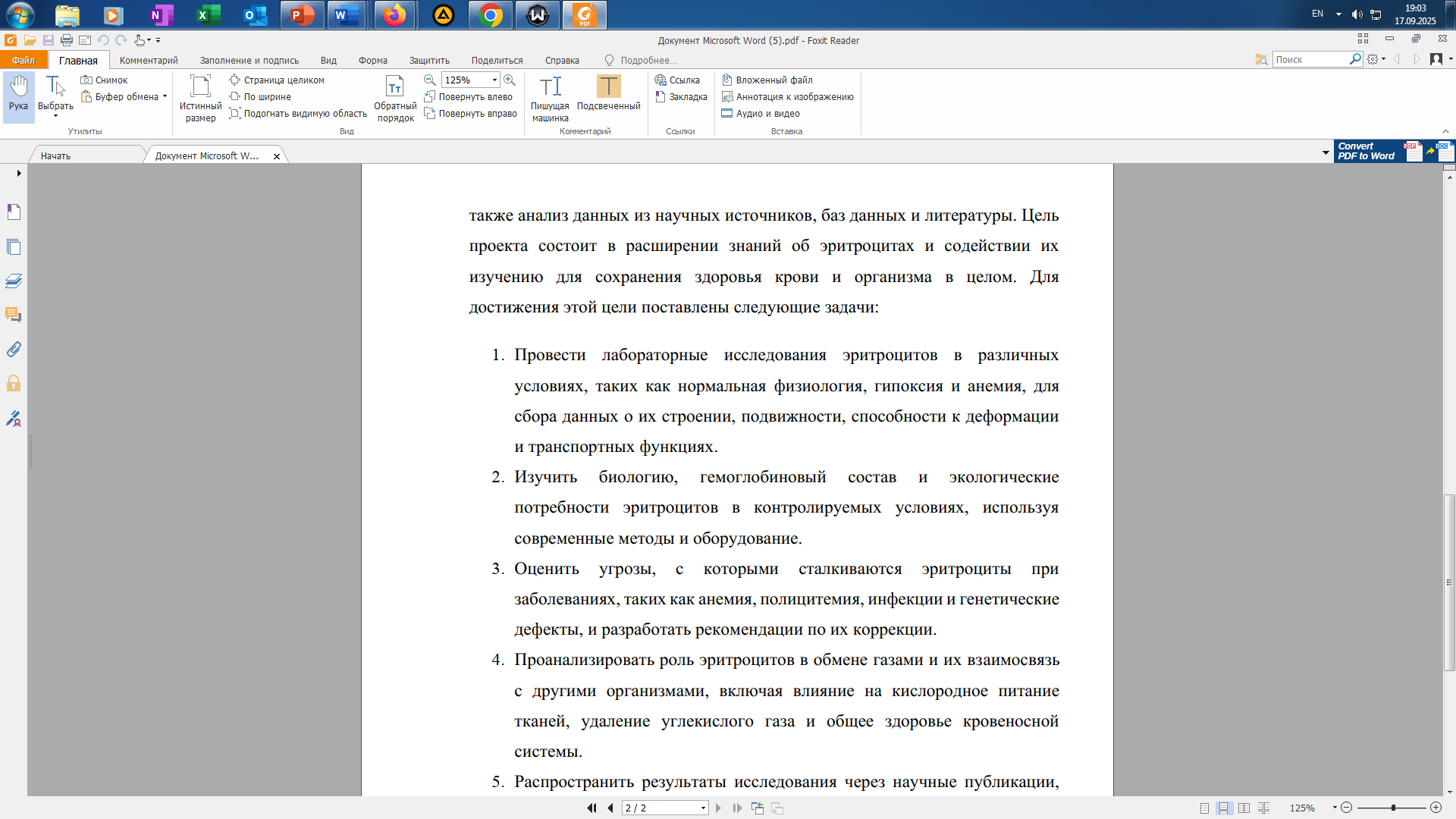Rotate the page left (Повернуть влево)
The height and width of the screenshot is (819, 1456).
468,96
